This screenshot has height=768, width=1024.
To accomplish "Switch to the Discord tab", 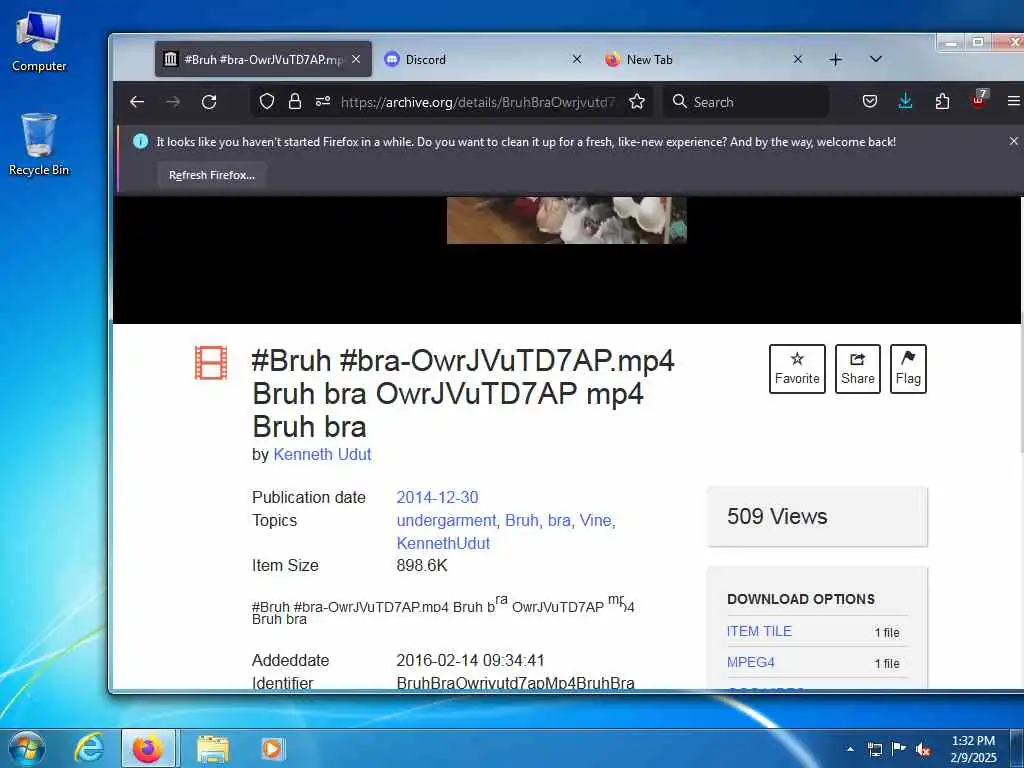I will [483, 59].
